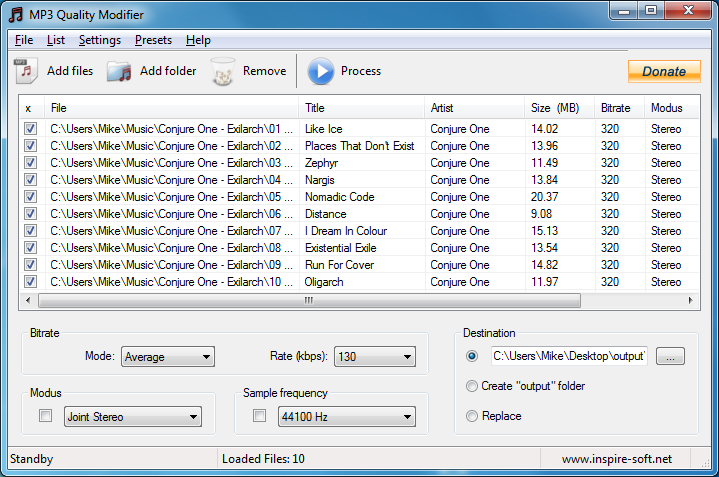
Task: Open the Rate (kbps) dropdown showing 130
Action: [375, 357]
